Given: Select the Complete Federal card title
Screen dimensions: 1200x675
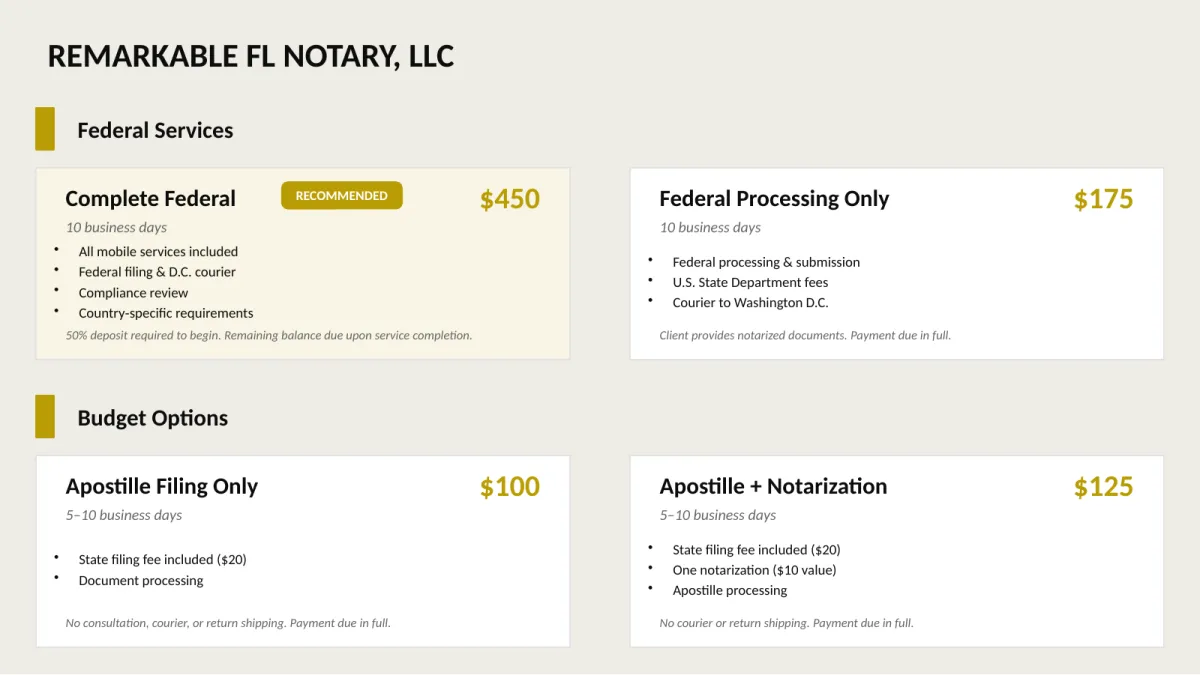Looking at the screenshot, I should tap(151, 199).
